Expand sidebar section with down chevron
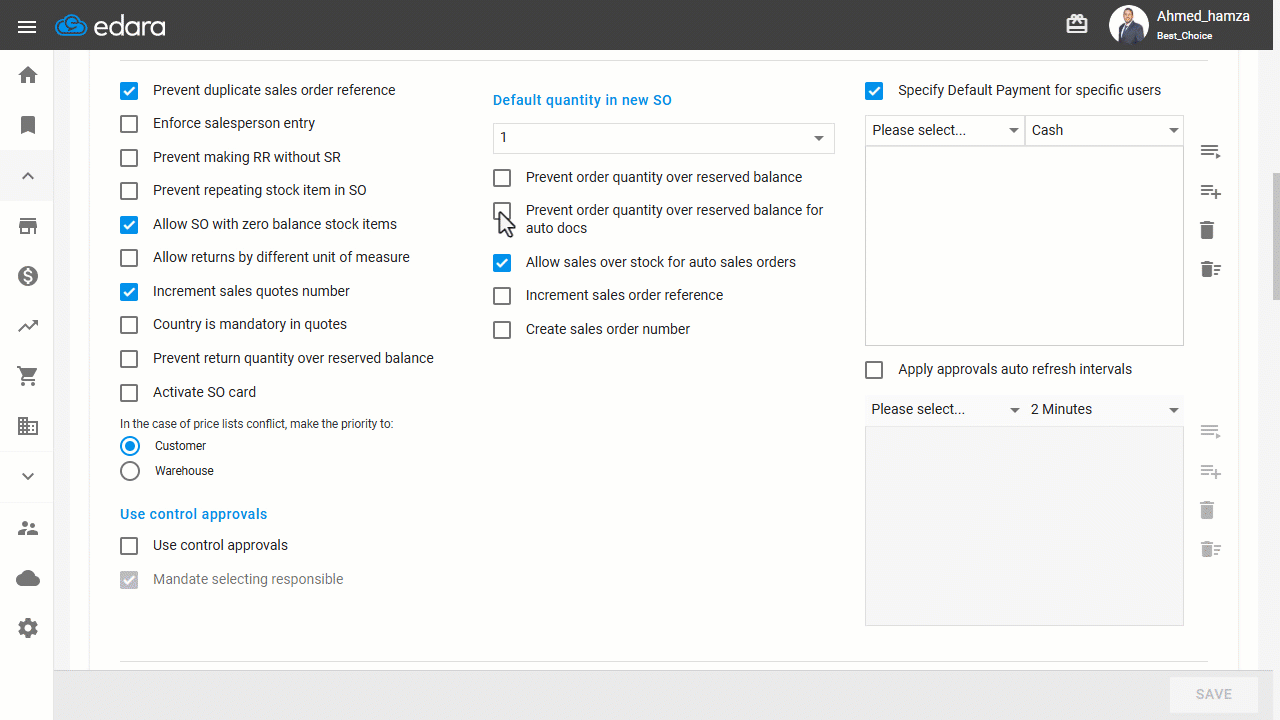This screenshot has width=1280, height=720. click(x=28, y=476)
